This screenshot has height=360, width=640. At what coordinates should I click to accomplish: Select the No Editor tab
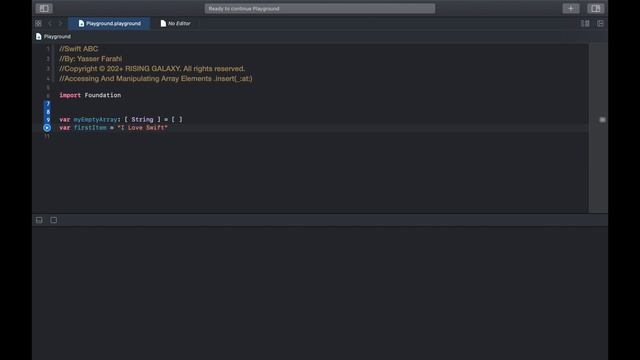tap(176, 23)
